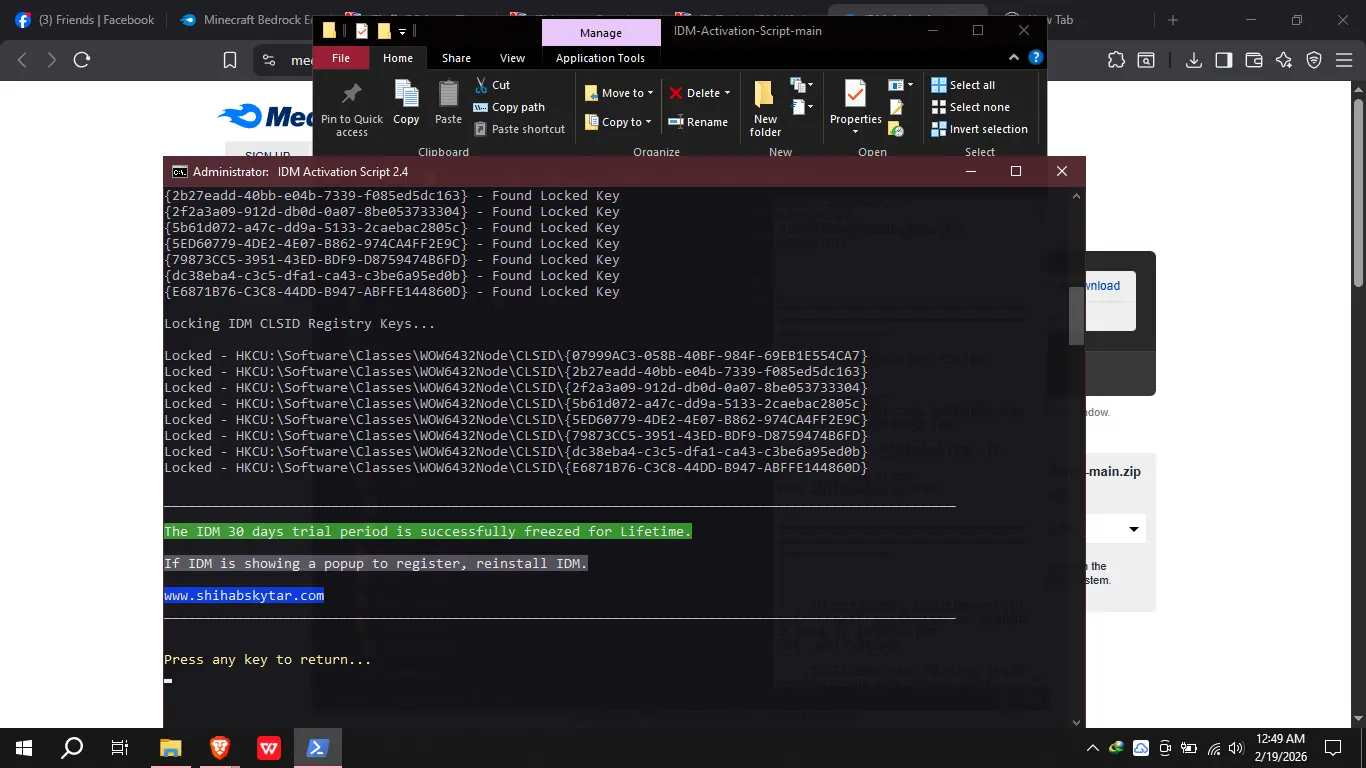1366x768 pixels.
Task: Open the Move to dropdown in Explorer
Action: tap(619, 93)
